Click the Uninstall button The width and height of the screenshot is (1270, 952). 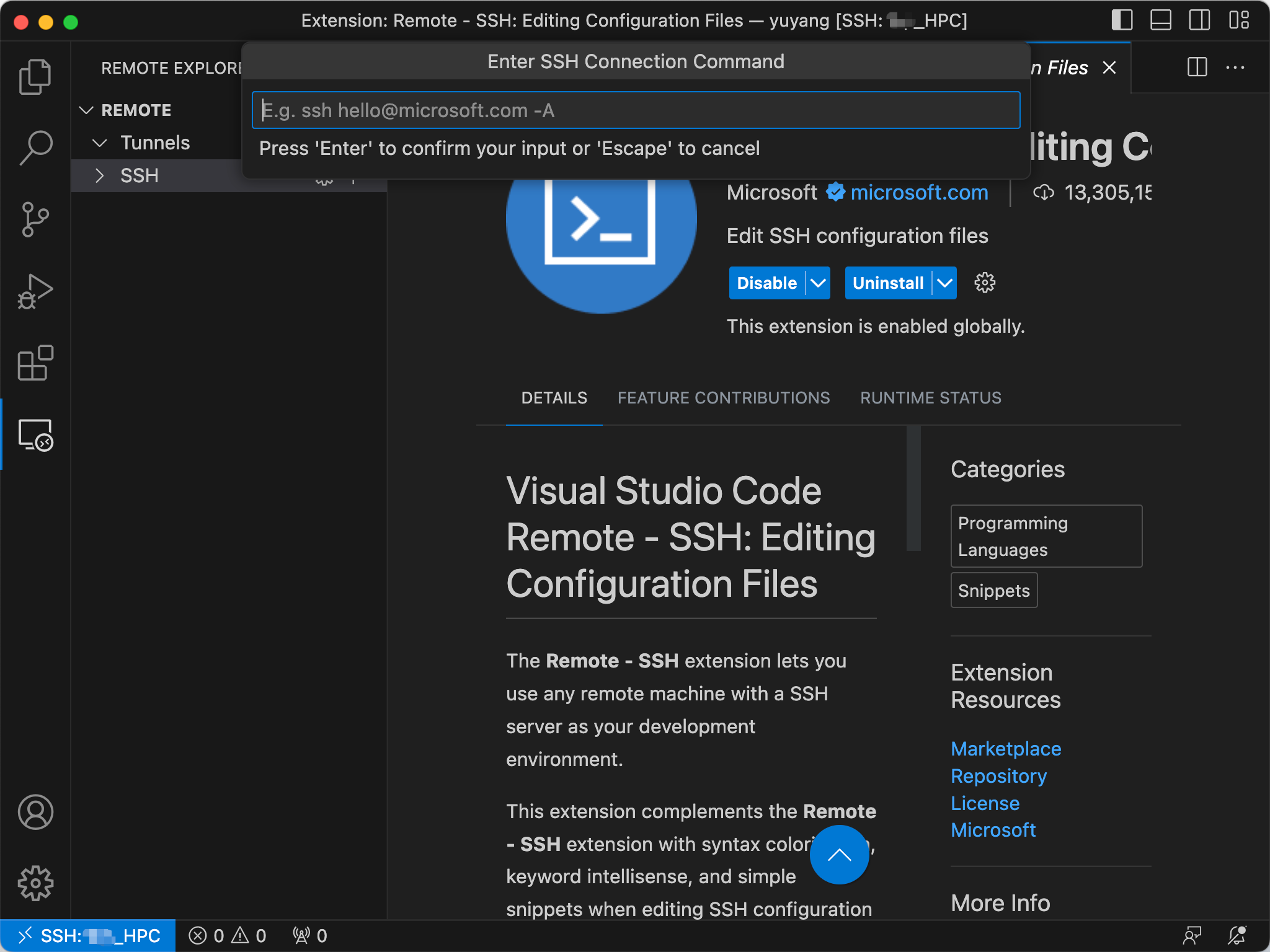[x=888, y=283]
